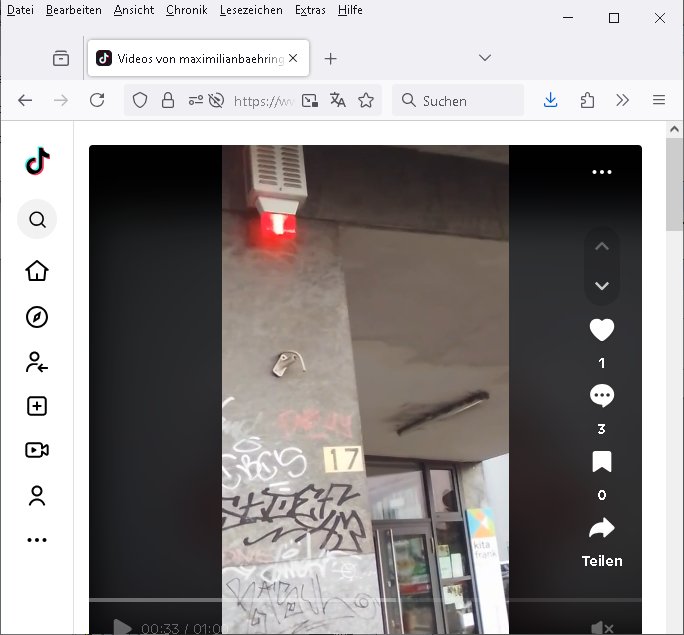The image size is (684, 635).
Task: Click the video progress bar
Action: (365, 600)
